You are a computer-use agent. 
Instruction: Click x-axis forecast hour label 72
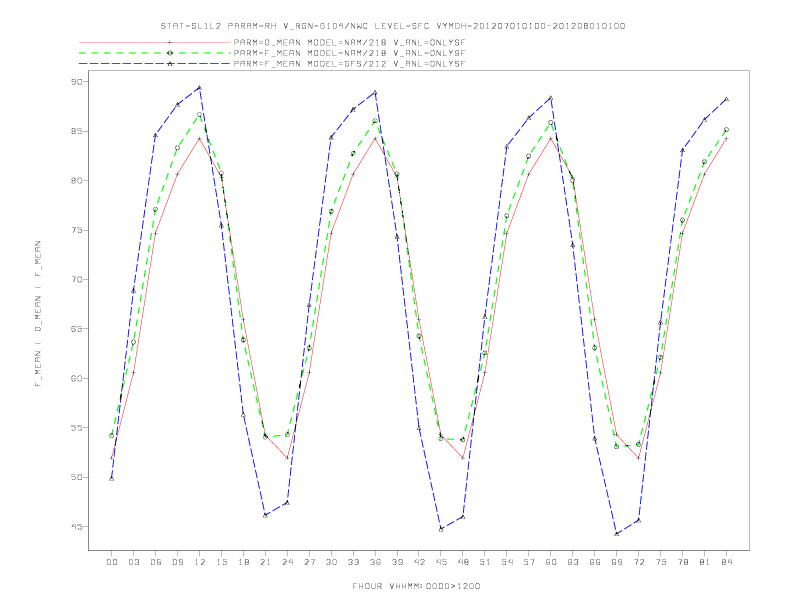coord(638,562)
